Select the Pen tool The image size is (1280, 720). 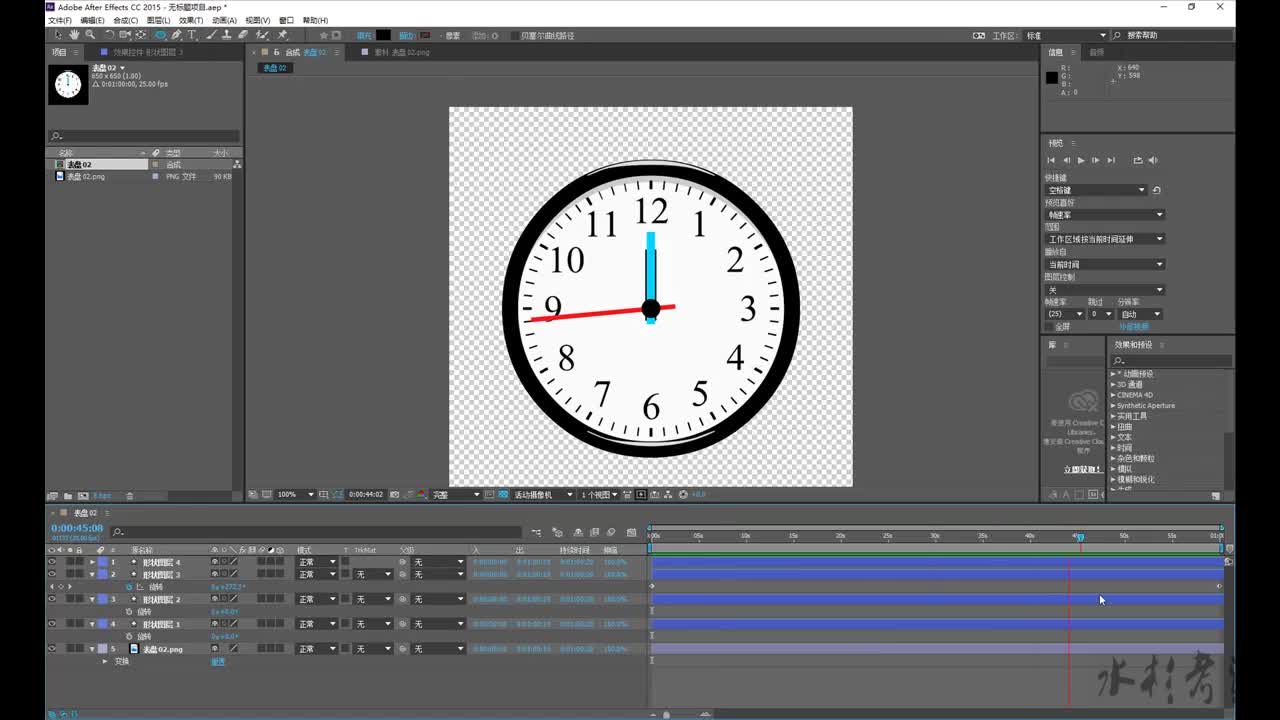tap(176, 35)
